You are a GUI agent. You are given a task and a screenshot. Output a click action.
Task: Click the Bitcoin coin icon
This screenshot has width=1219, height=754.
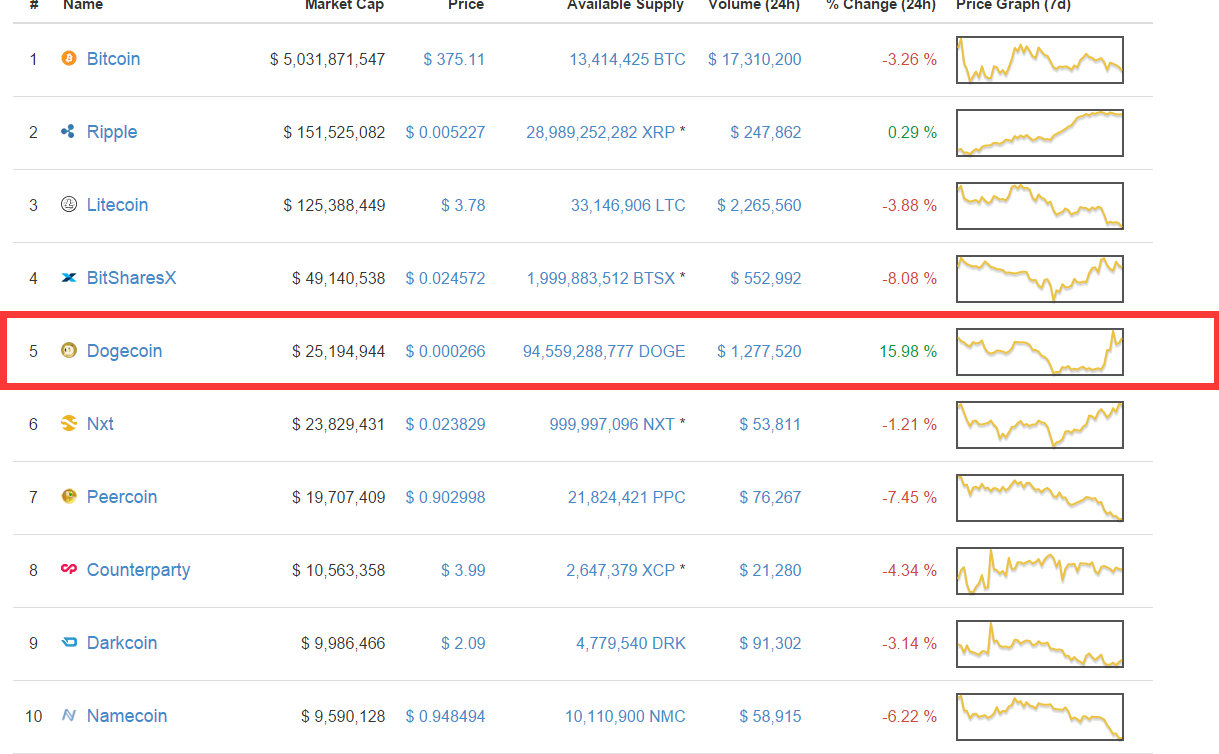point(69,59)
